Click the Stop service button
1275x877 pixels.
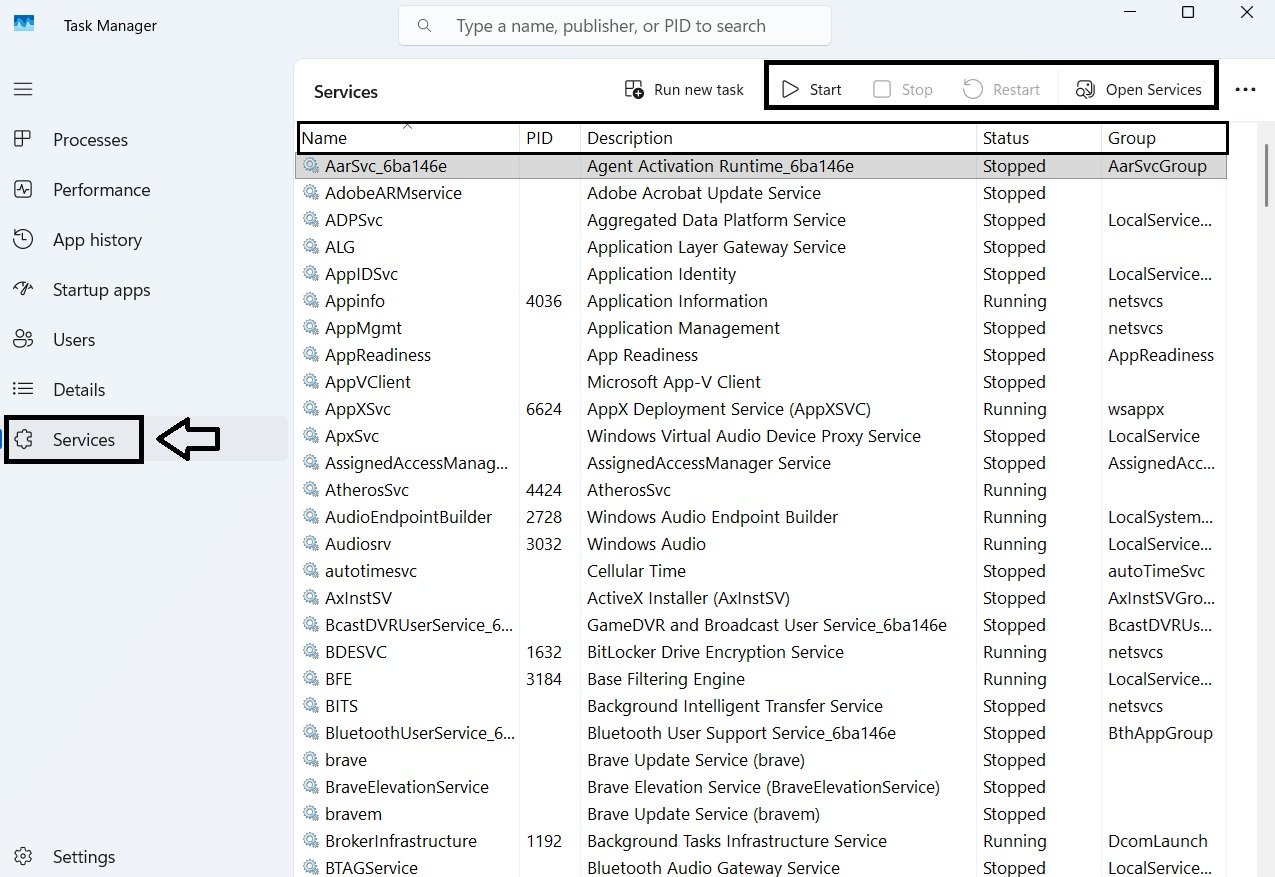[902, 89]
